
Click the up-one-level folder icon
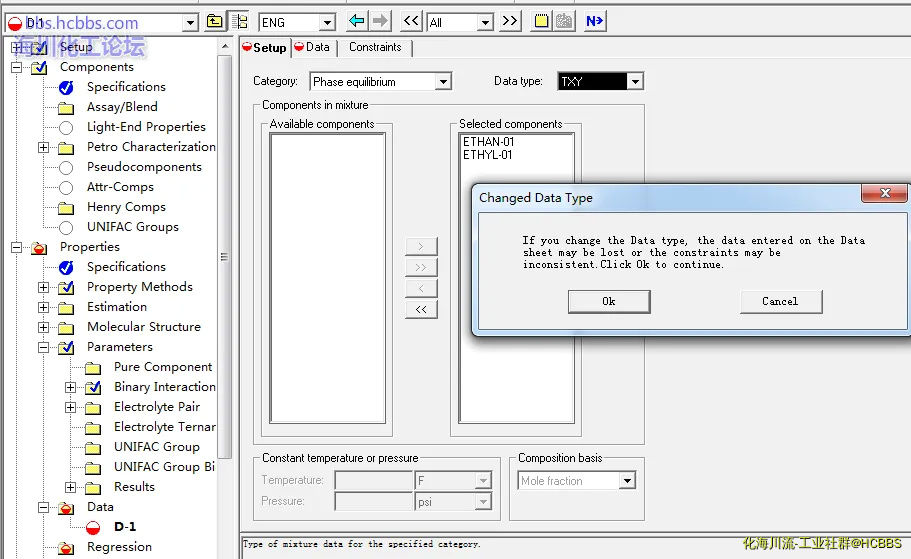pos(214,22)
